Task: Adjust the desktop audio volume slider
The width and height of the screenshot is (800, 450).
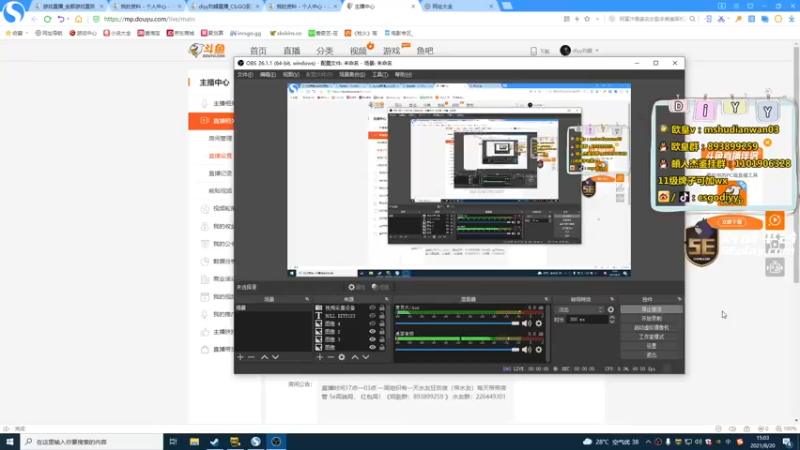Action: tap(457, 349)
